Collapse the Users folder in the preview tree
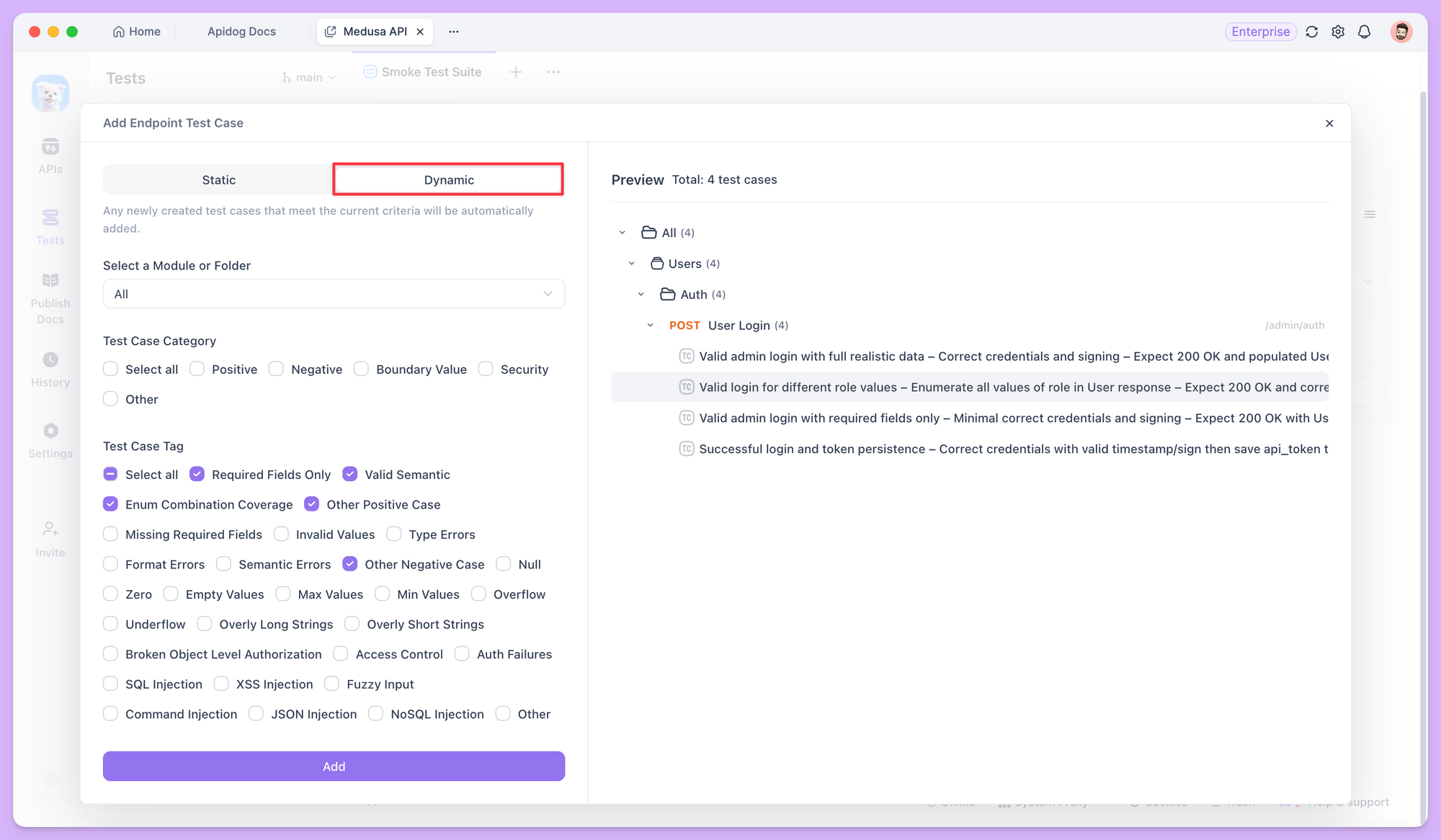The height and width of the screenshot is (840, 1441). [x=632, y=263]
